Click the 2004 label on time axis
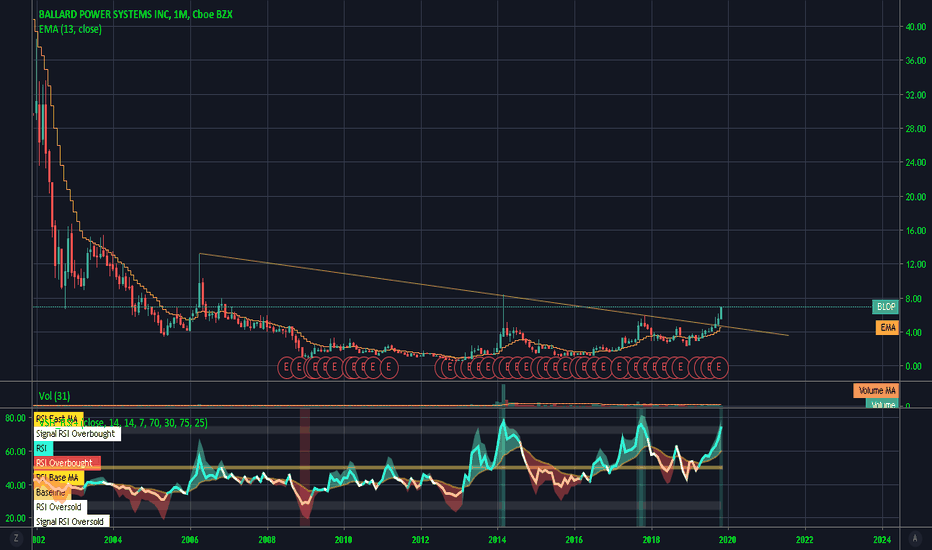Screen dimensions: 932x550 click(x=113, y=540)
